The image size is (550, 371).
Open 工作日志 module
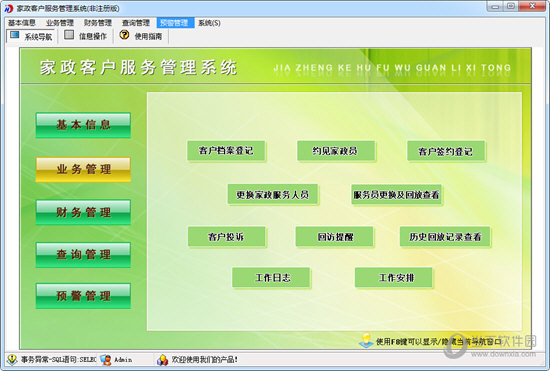point(271,278)
